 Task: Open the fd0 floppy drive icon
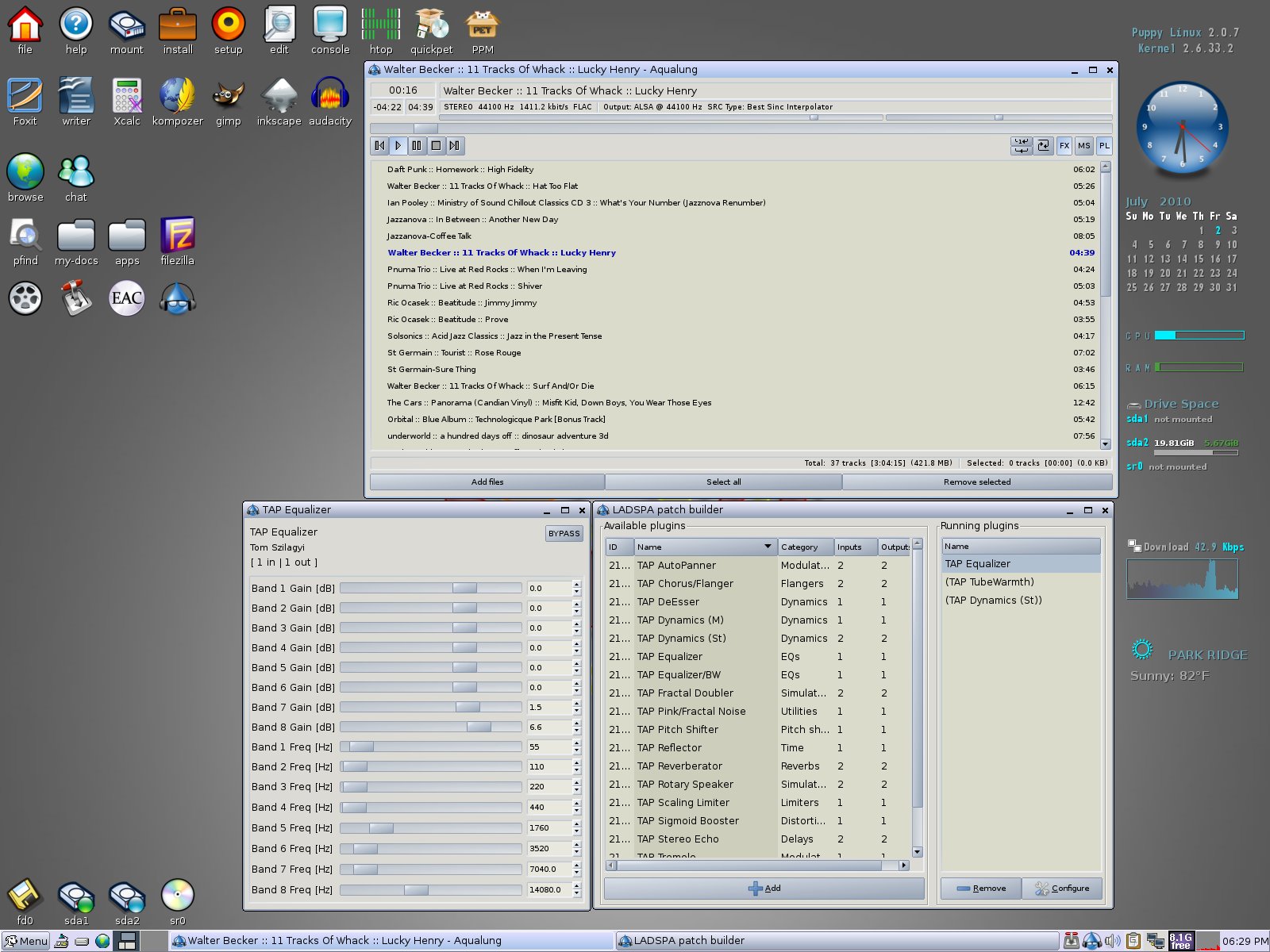pos(25,902)
